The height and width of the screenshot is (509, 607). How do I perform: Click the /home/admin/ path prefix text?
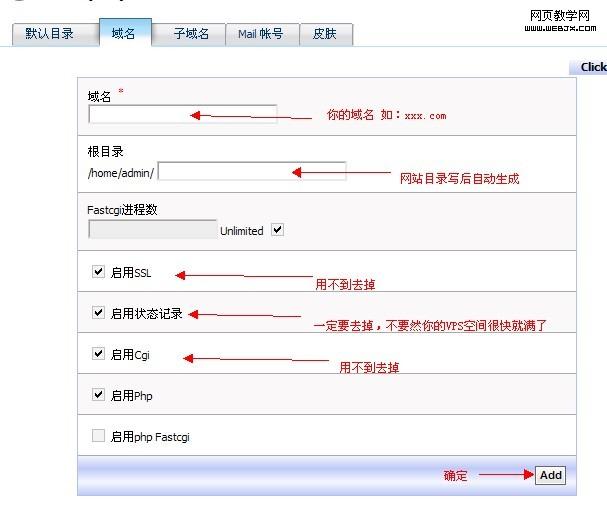click(121, 173)
